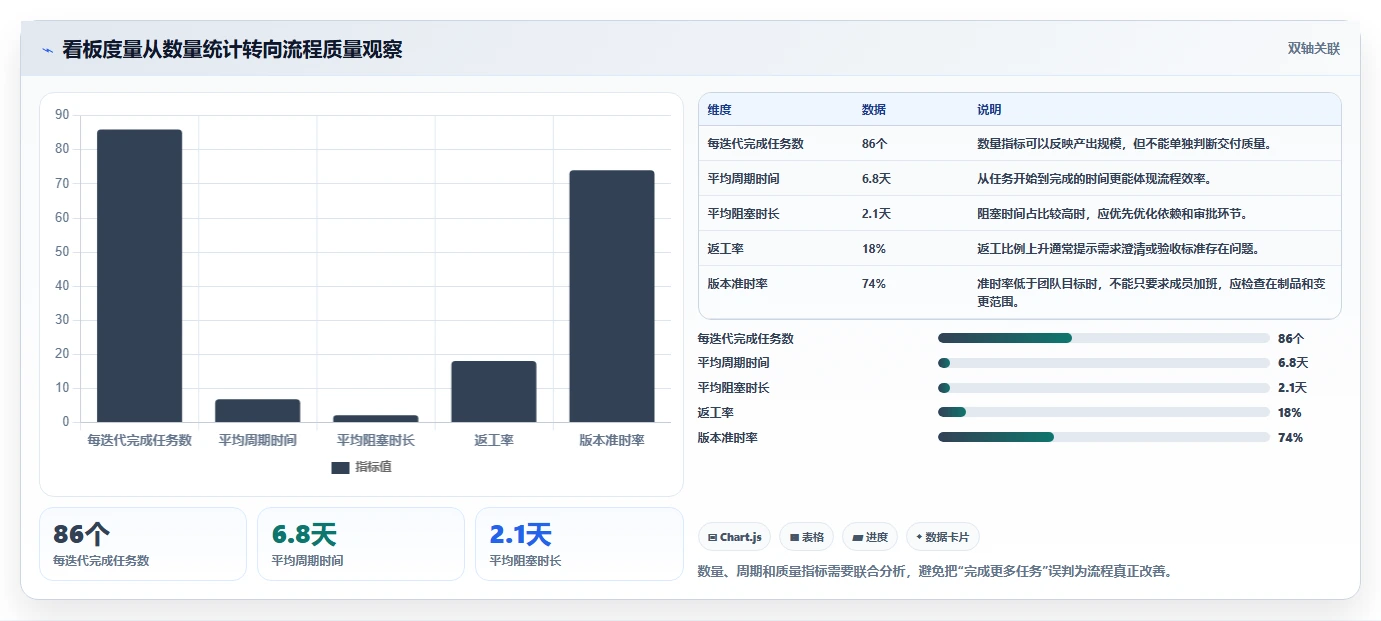Click the 74% progress bar
1381x621 pixels.
point(1104,437)
